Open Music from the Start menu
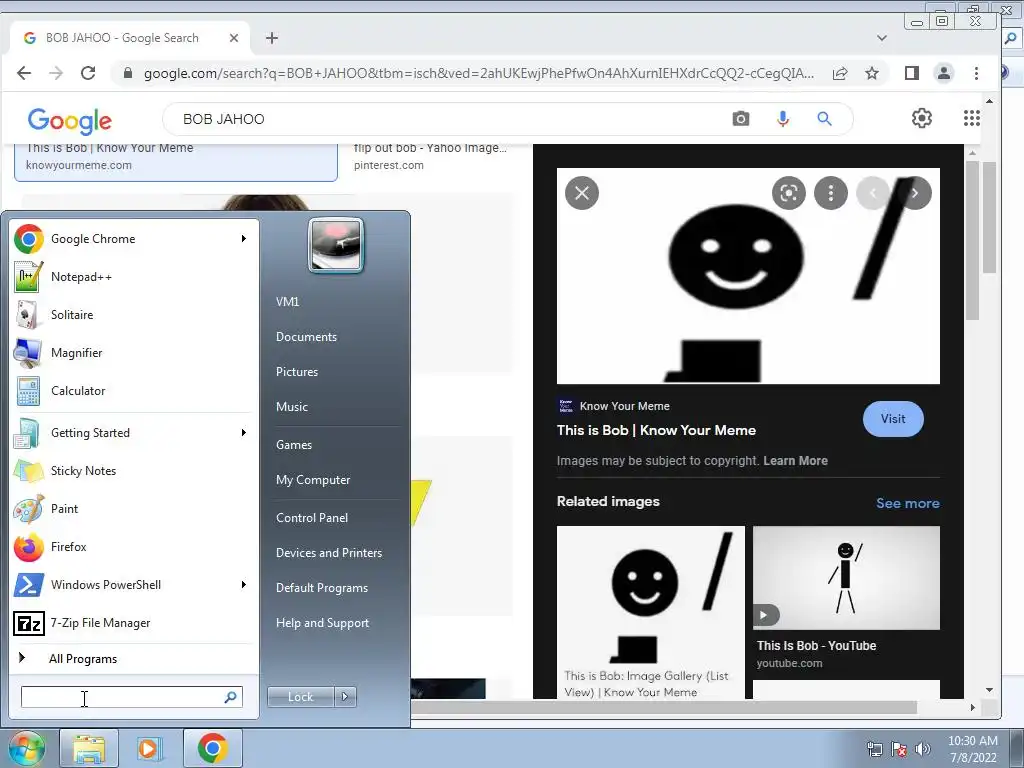 [292, 407]
